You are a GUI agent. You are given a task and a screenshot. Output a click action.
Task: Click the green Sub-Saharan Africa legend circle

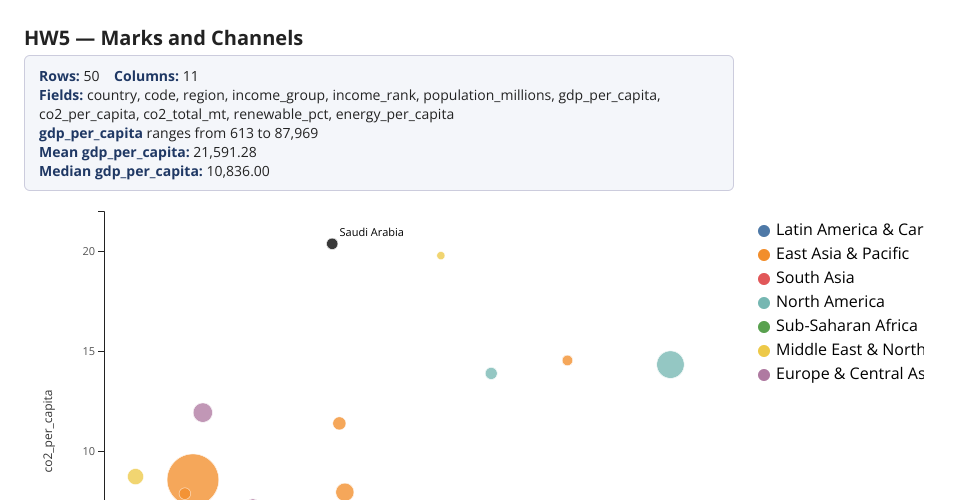(x=763, y=327)
